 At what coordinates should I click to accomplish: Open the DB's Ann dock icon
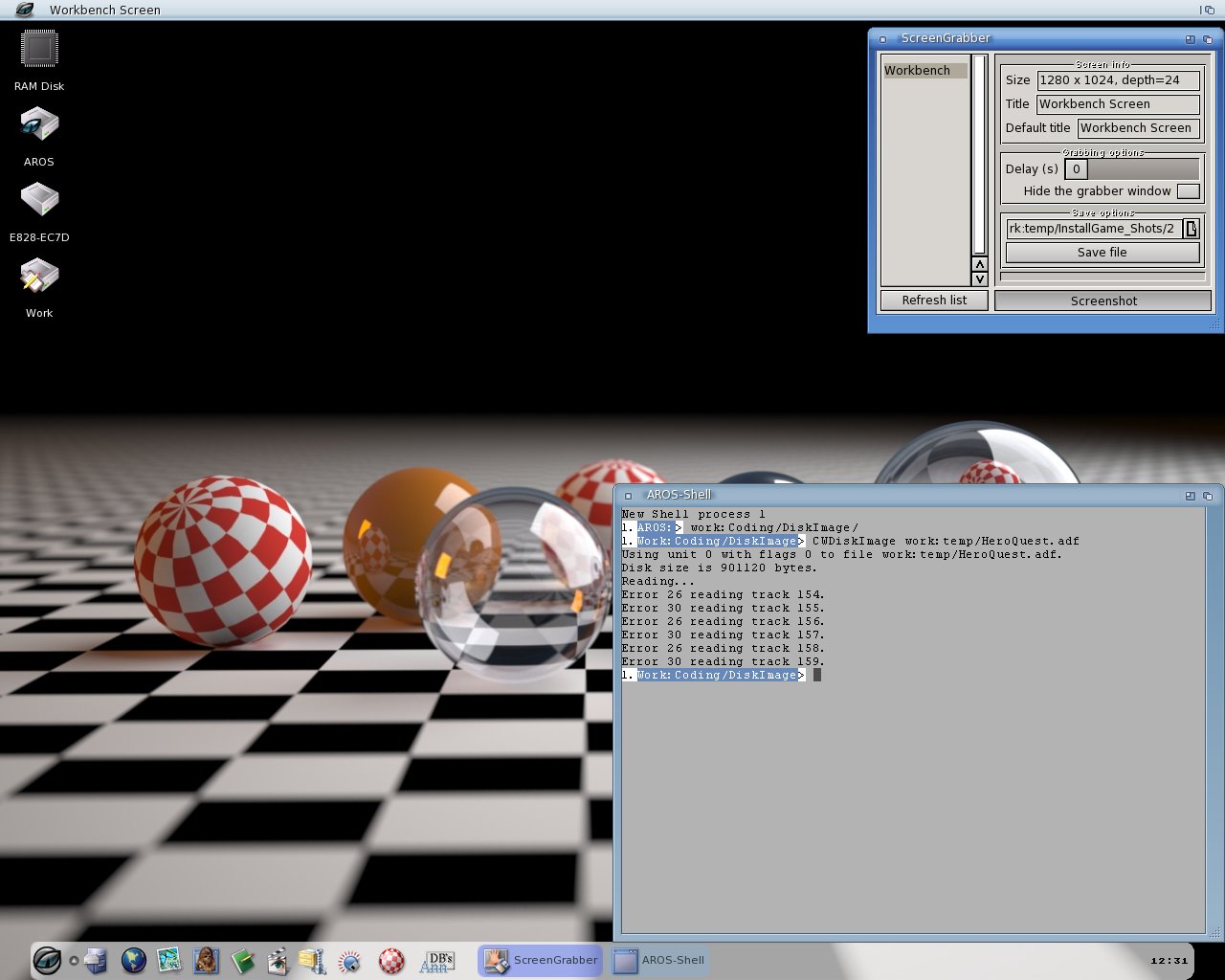(x=437, y=960)
